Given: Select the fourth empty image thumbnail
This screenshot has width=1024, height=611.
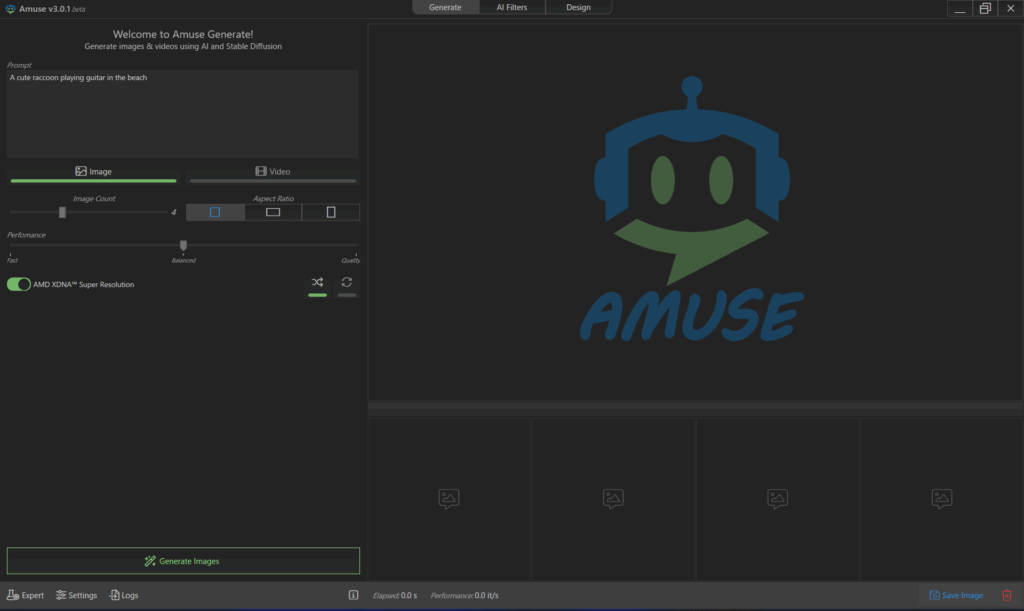Looking at the screenshot, I should [942, 499].
